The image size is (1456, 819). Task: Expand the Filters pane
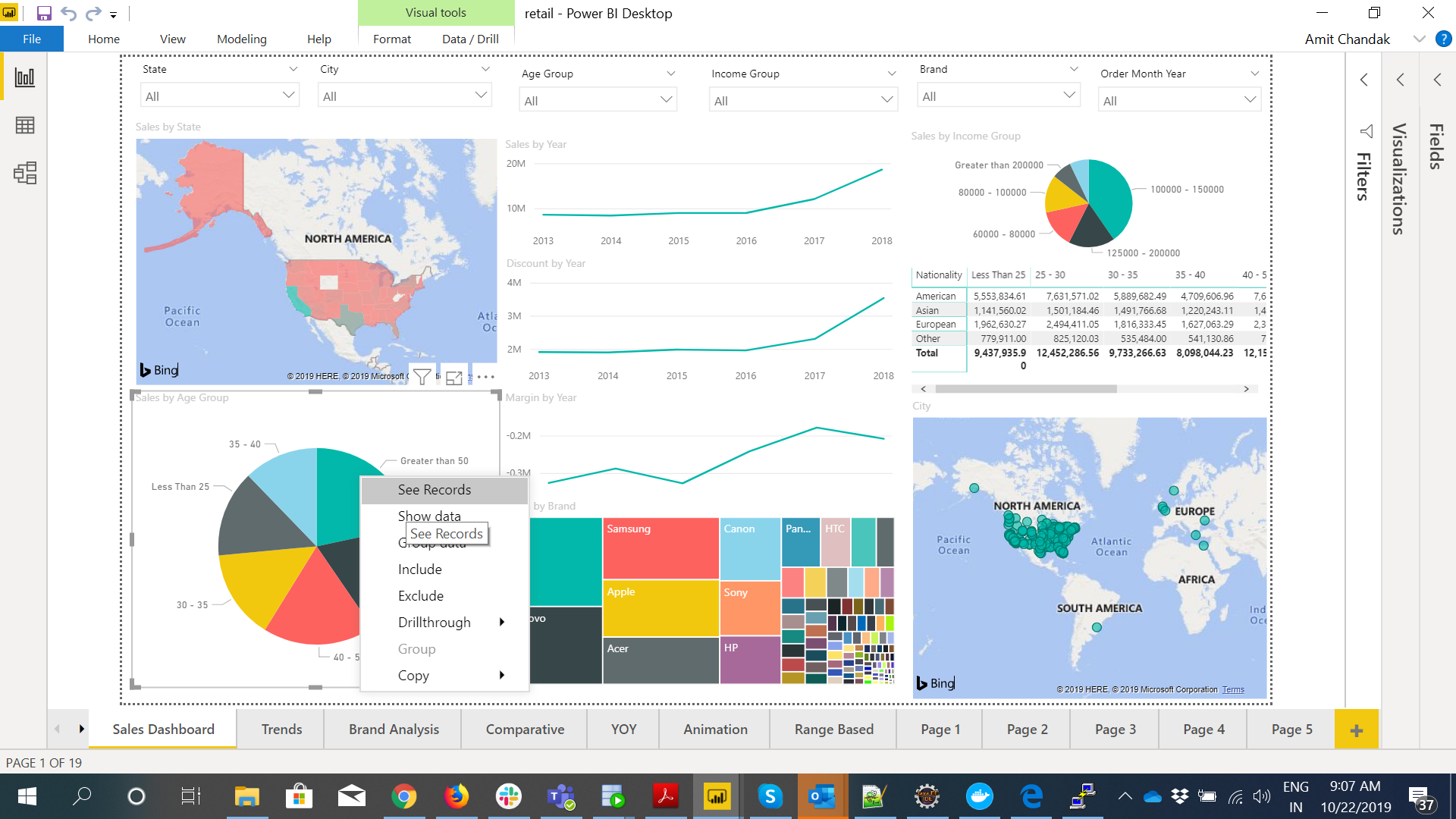coord(1363,80)
